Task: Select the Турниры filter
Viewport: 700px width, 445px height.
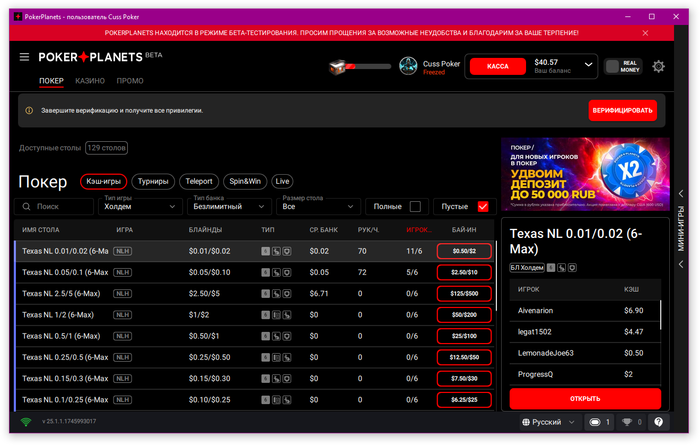Action: [x=153, y=181]
